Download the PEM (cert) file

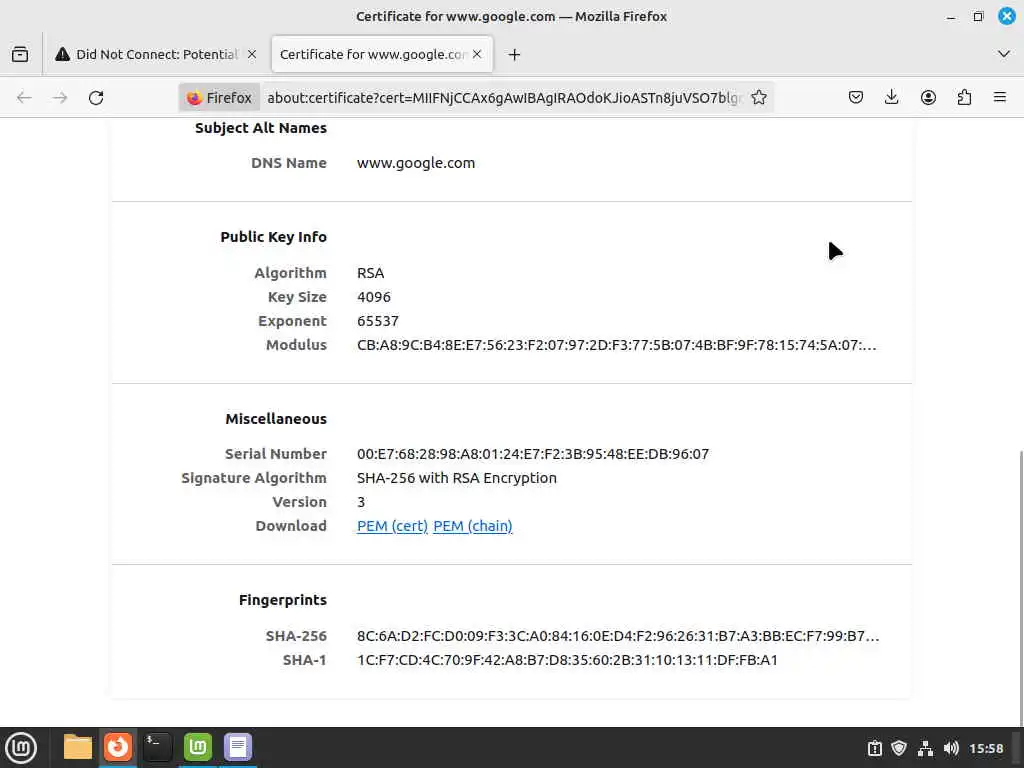click(392, 526)
